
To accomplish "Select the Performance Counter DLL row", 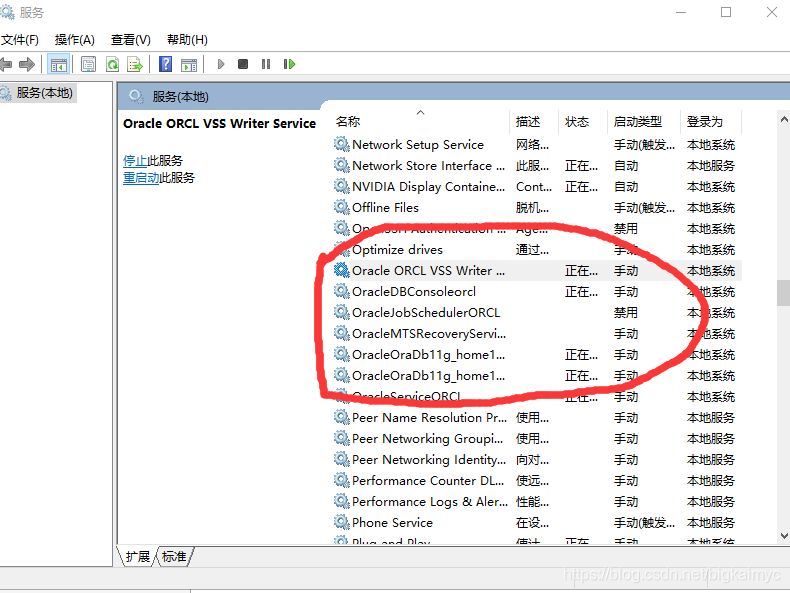I will tap(537, 481).
